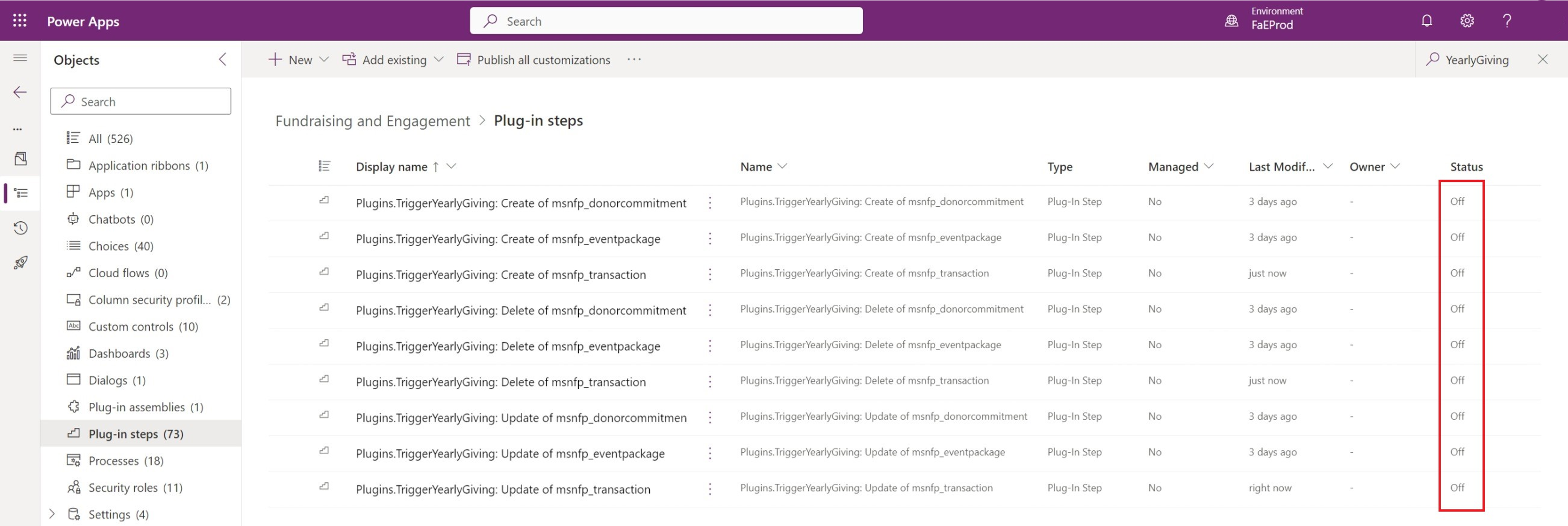Expand the New button dropdown options
The height and width of the screenshot is (526, 1568).
click(324, 59)
